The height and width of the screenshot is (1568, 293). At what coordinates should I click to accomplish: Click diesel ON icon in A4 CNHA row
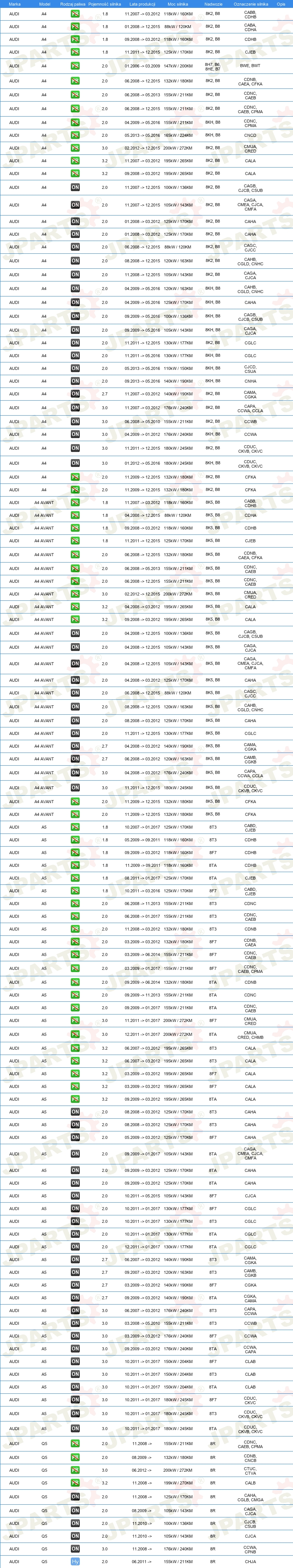pos(75,381)
